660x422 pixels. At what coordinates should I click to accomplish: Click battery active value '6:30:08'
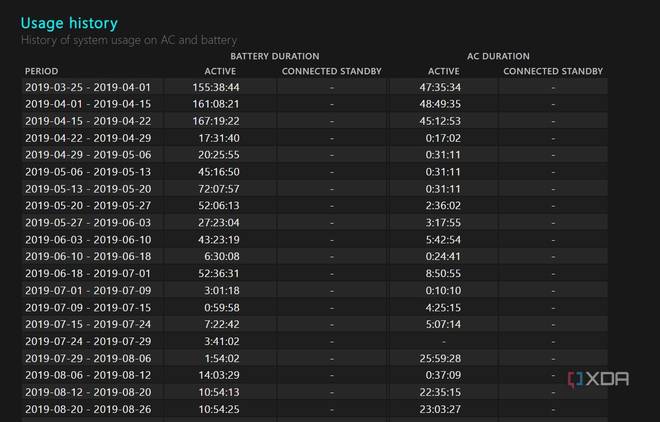(x=222, y=256)
